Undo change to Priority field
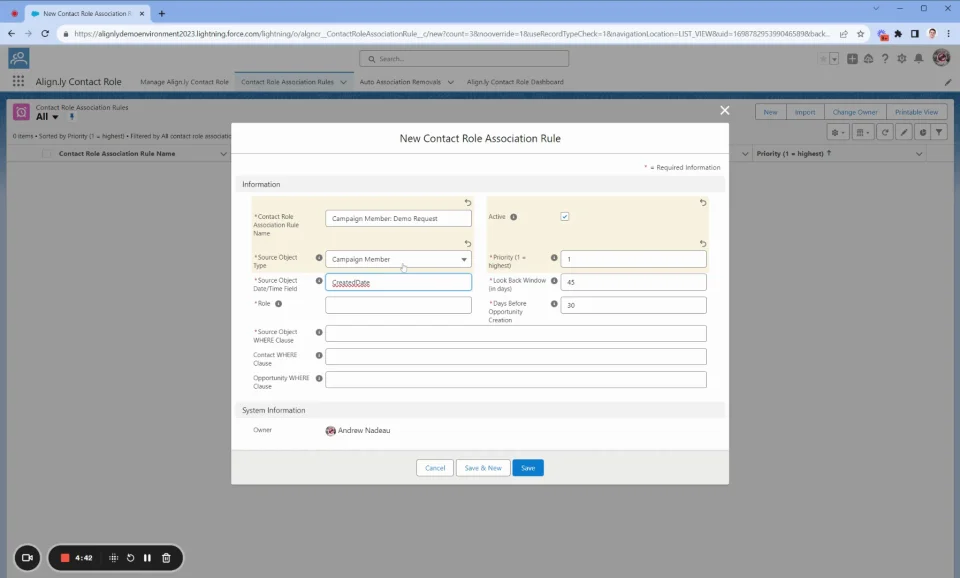 click(x=703, y=244)
